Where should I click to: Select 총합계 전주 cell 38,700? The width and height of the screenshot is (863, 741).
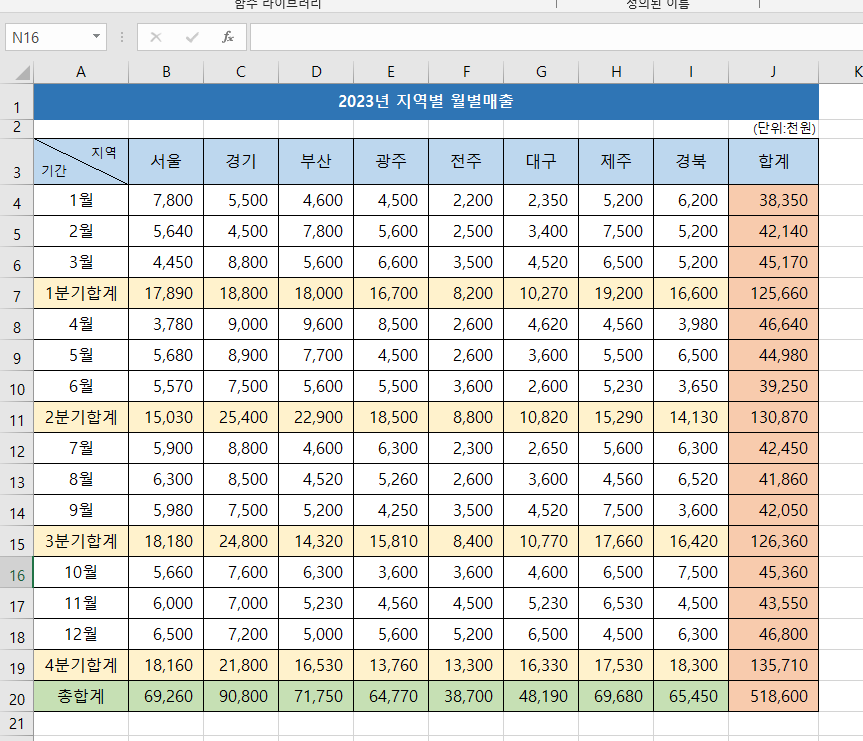(x=466, y=696)
